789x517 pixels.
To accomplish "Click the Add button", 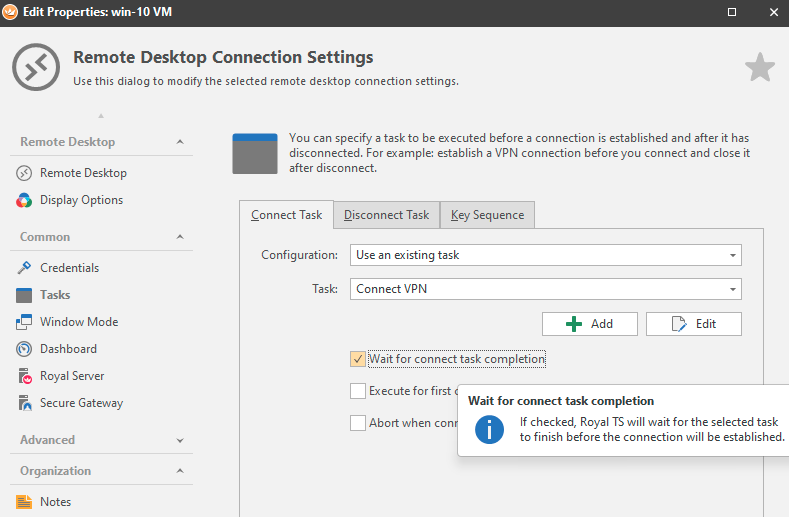I will click(590, 324).
